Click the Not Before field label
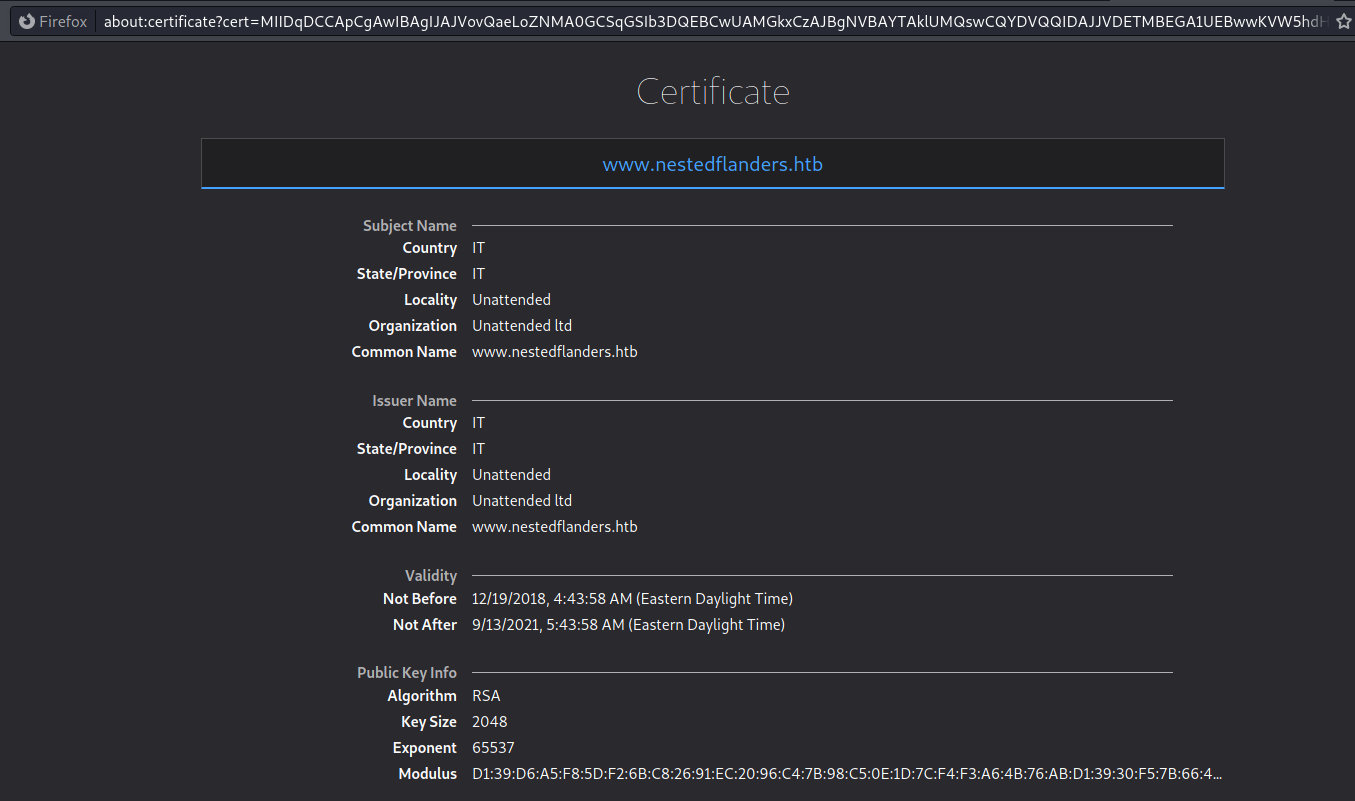Screen dimensions: 1355x801 point(420,599)
